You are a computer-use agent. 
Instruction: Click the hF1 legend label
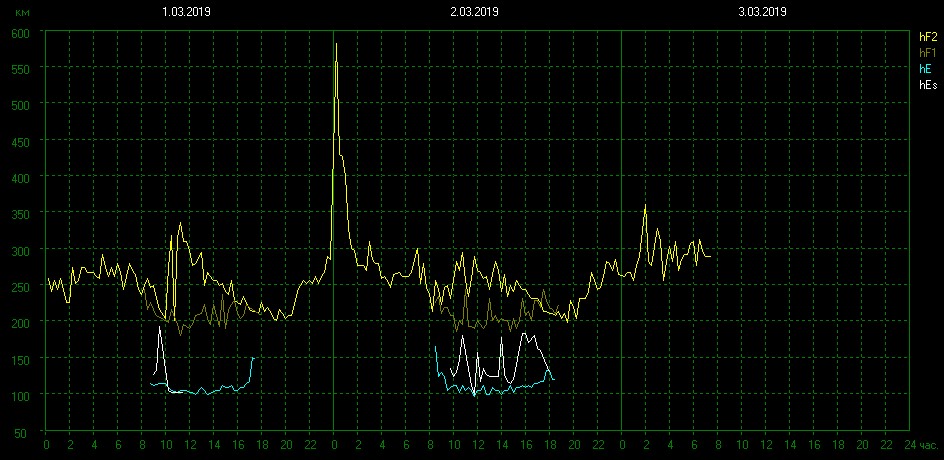pos(927,52)
